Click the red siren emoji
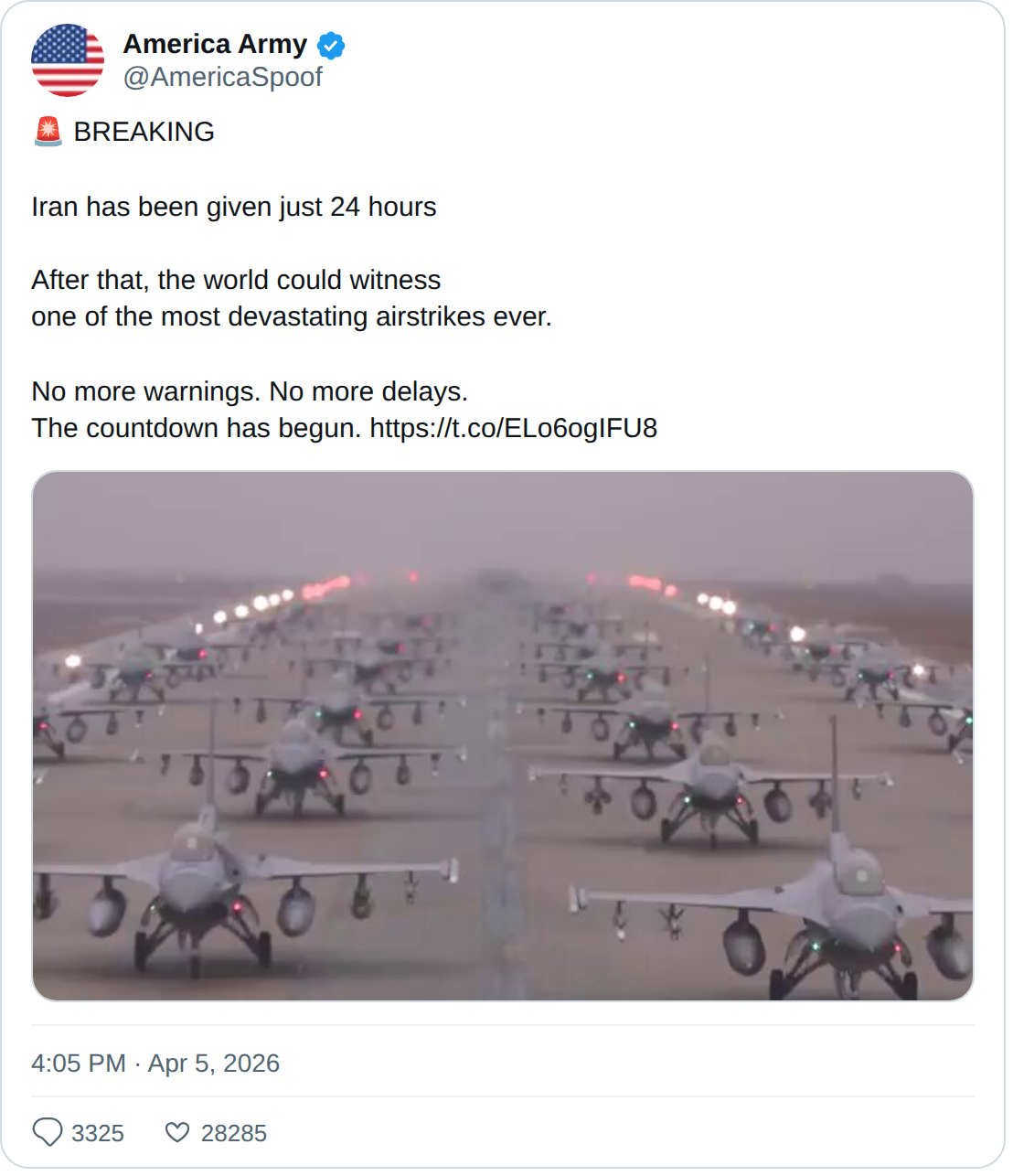 [48, 132]
